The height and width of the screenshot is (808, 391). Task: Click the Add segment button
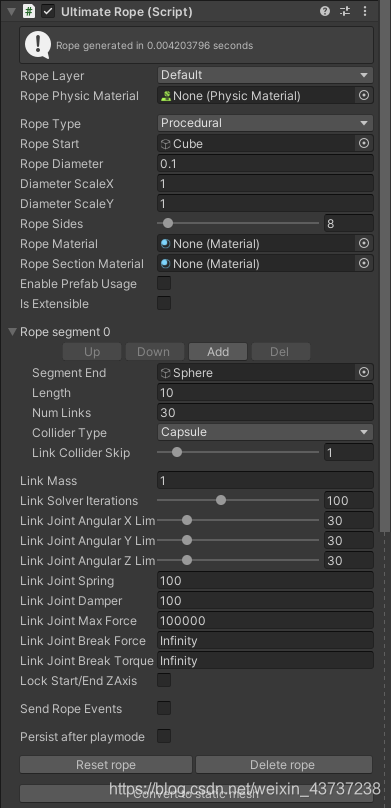[x=218, y=351]
